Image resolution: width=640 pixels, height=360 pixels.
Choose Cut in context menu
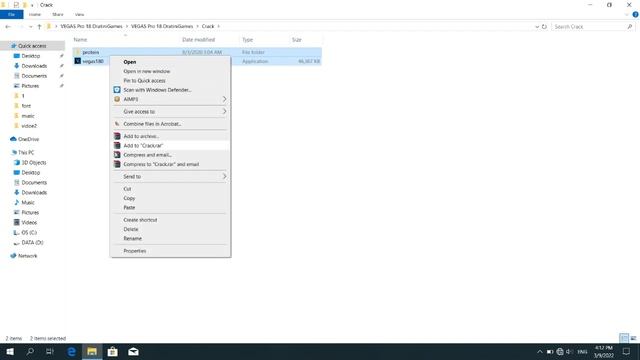(x=170, y=189)
